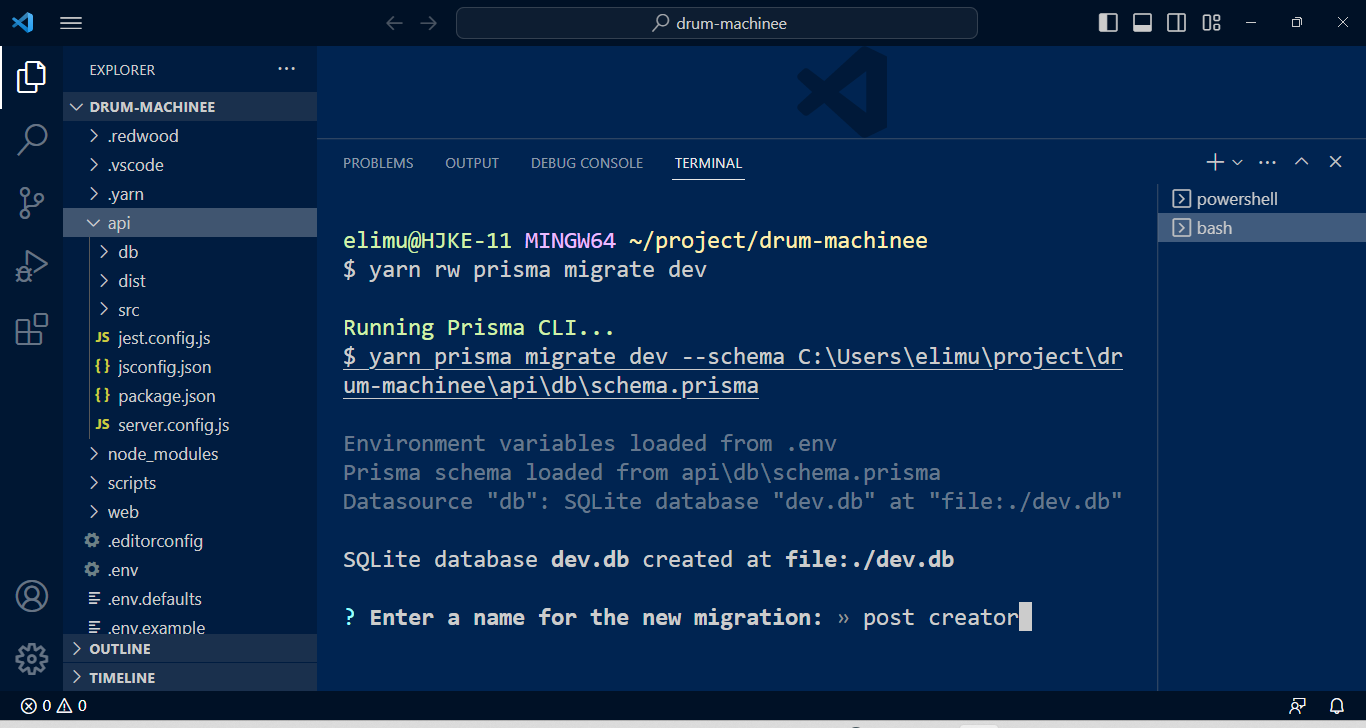Open errors and warnings status item
Image resolution: width=1366 pixels, height=728 pixels.
point(54,706)
